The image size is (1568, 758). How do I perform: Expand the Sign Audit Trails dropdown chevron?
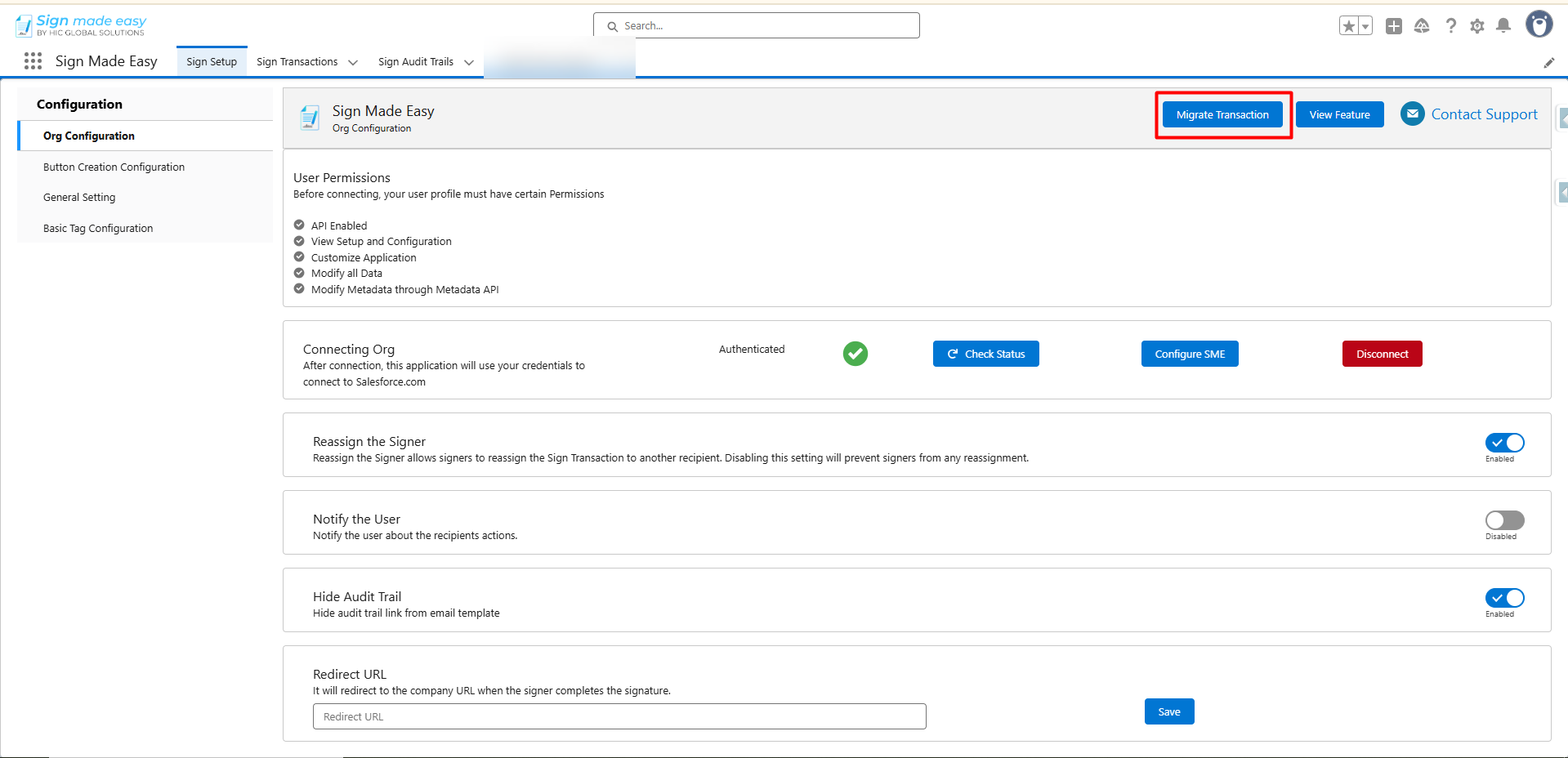[x=469, y=62]
